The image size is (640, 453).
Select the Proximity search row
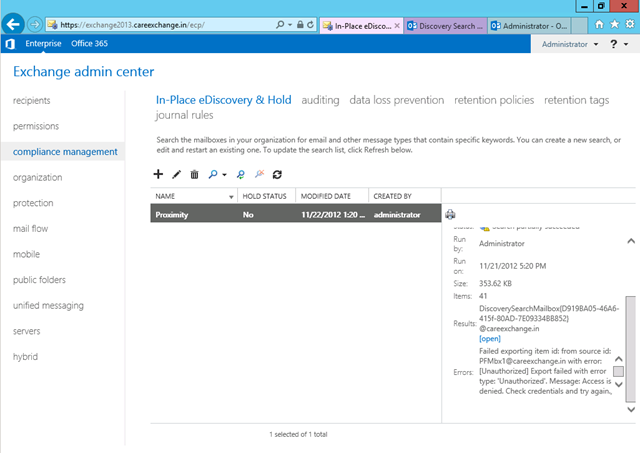coord(296,215)
